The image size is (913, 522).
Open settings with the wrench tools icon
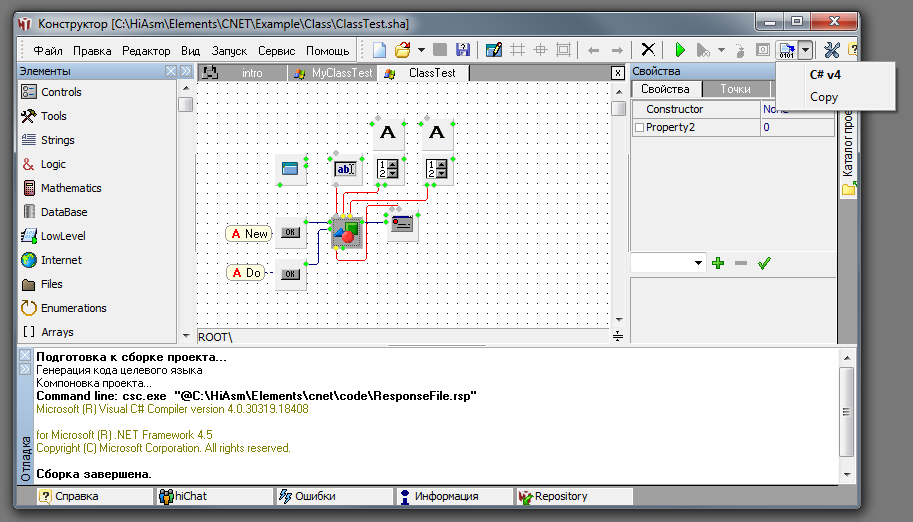(x=831, y=50)
